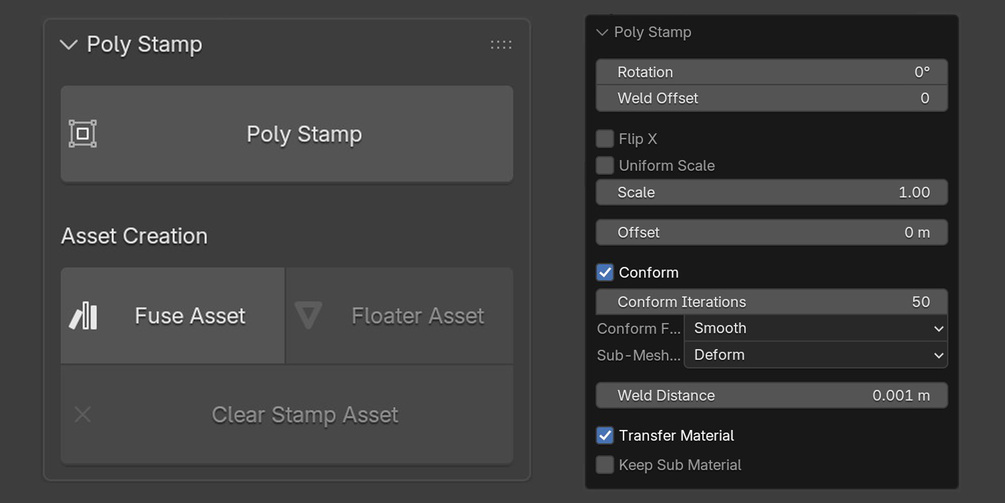Click the Rotation value field
Viewport: 1005px width, 503px height.
pyautogui.click(x=772, y=72)
